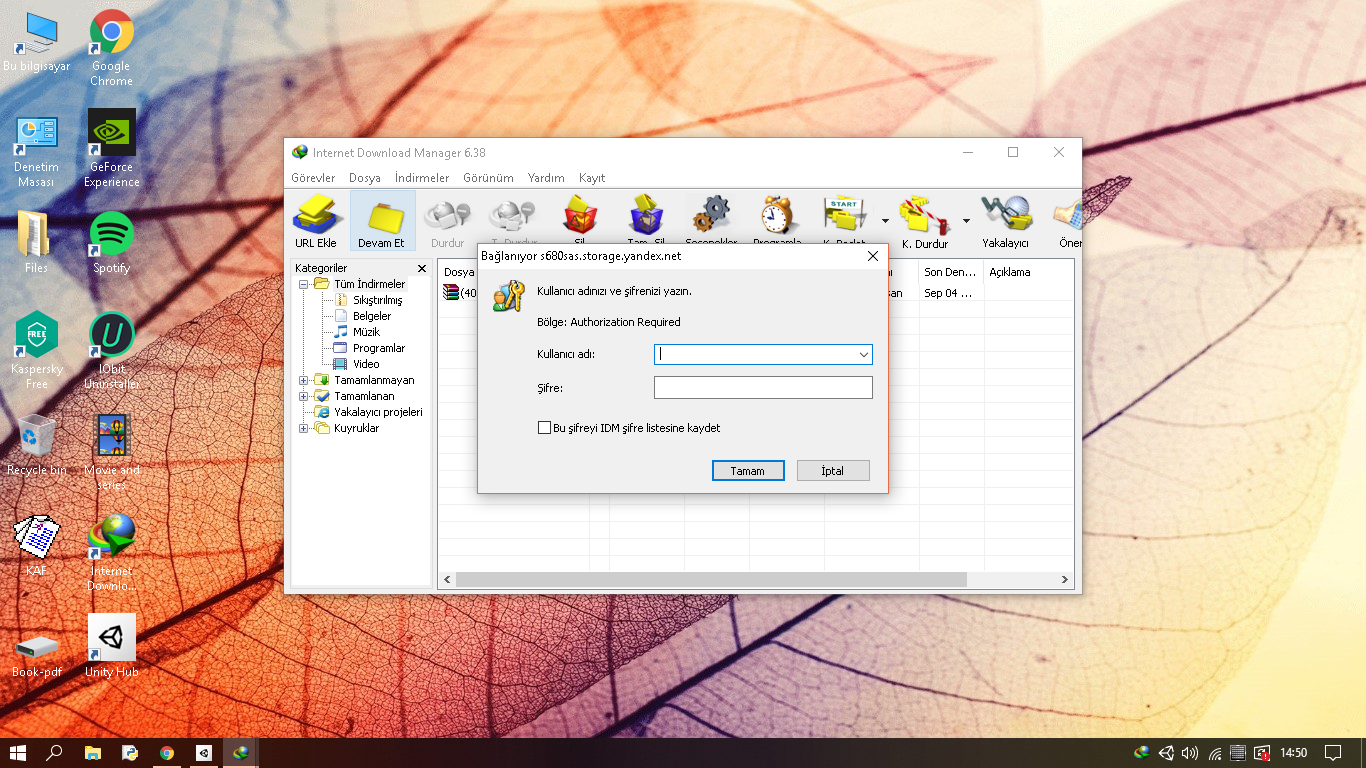Open File Explorer from taskbar
Viewport: 1366px width, 768px height.
(92, 753)
